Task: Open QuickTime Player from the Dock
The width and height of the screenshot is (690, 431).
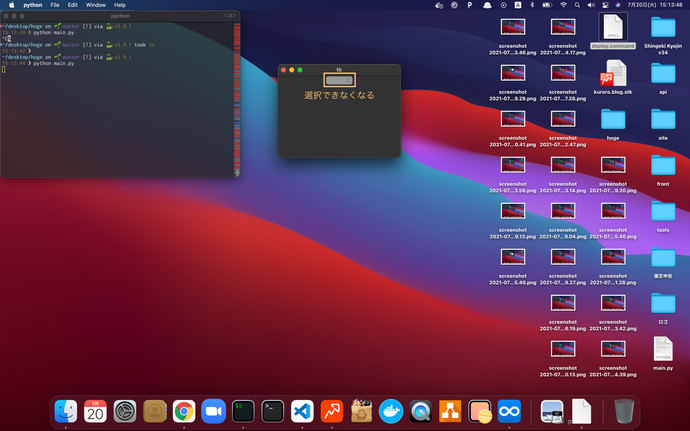Action: pyautogui.click(x=420, y=411)
